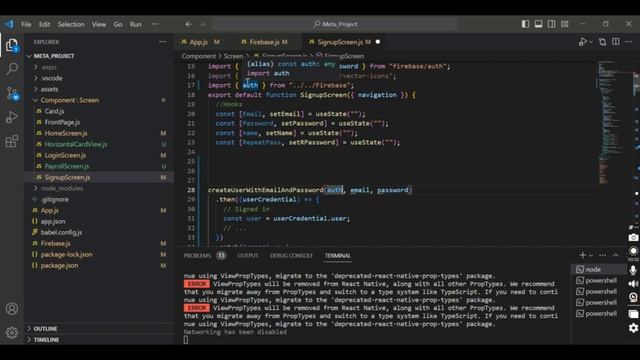The image size is (640, 360).
Task: Toggle the bottom panel layout icon
Action: 538,24
